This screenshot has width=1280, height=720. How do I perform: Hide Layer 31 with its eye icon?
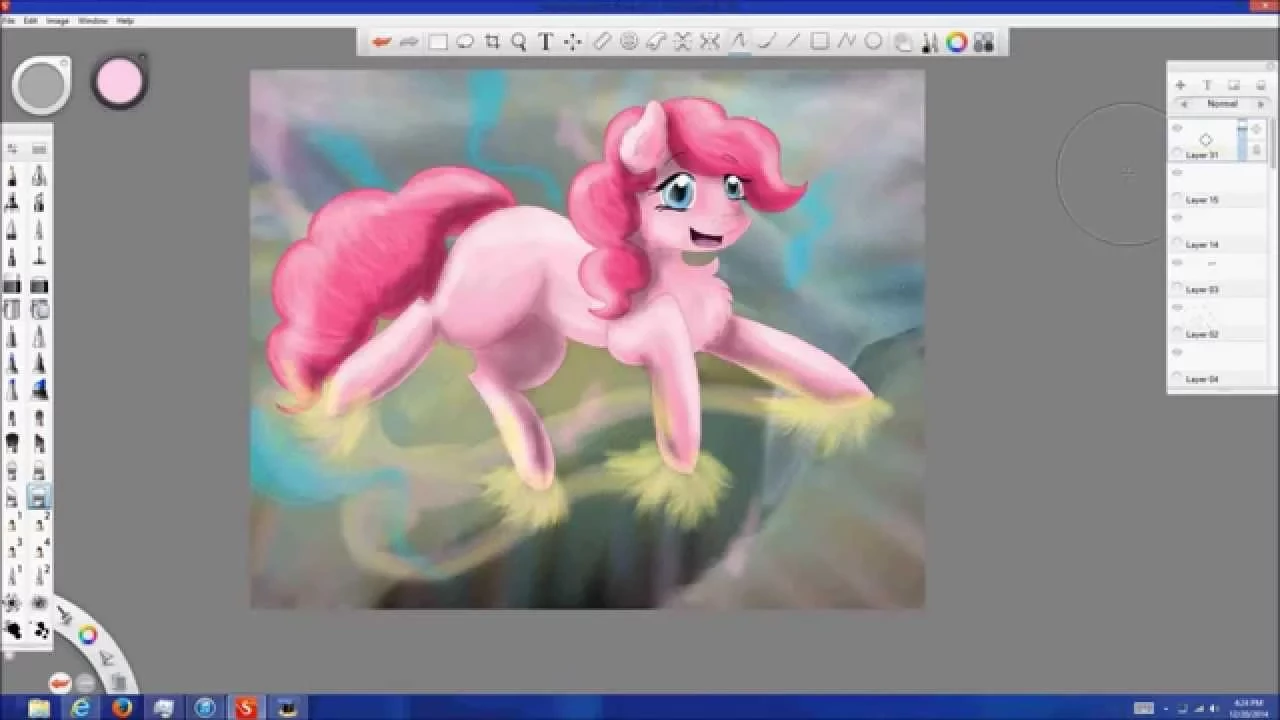pyautogui.click(x=1177, y=128)
